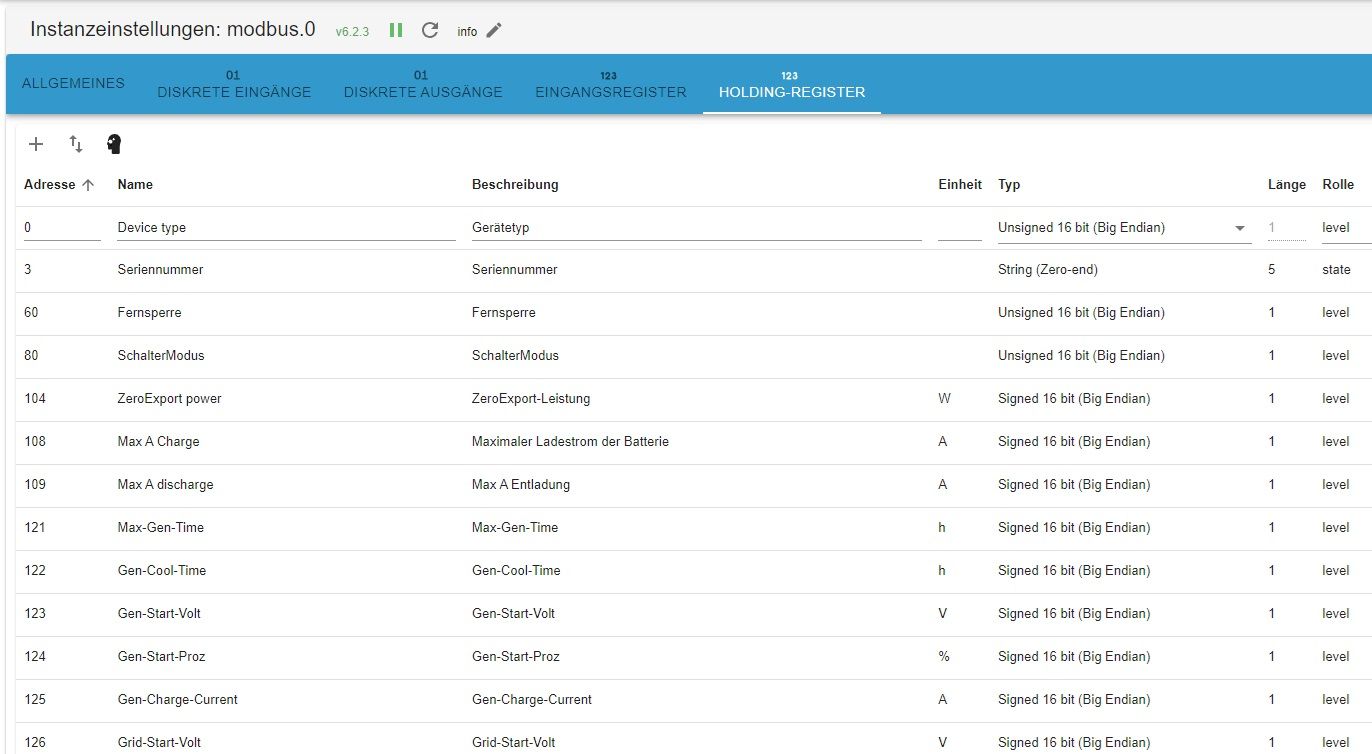Select address 126 cell
The height and width of the screenshot is (754, 1372).
tap(35, 743)
